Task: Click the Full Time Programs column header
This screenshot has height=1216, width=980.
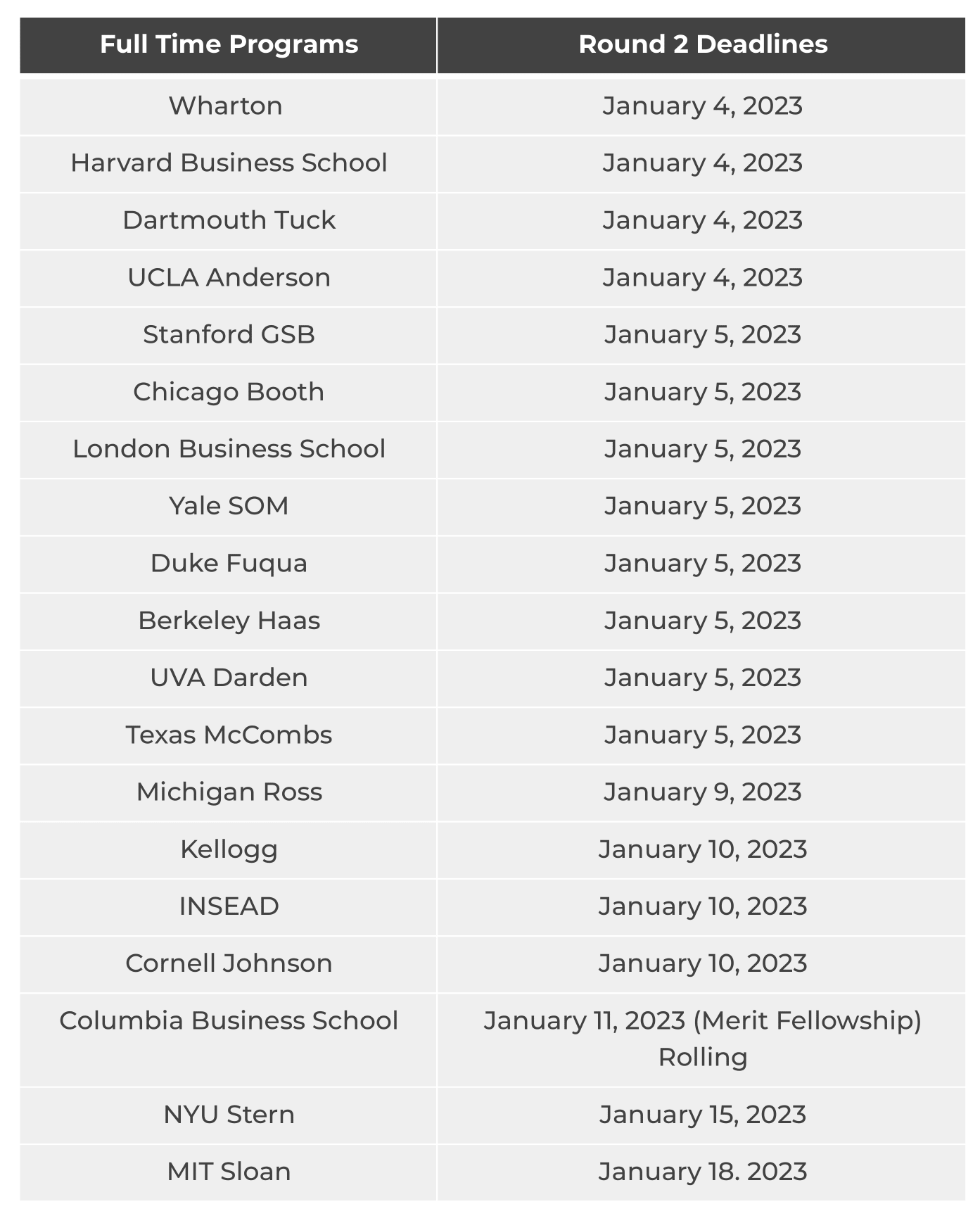Action: click(229, 44)
